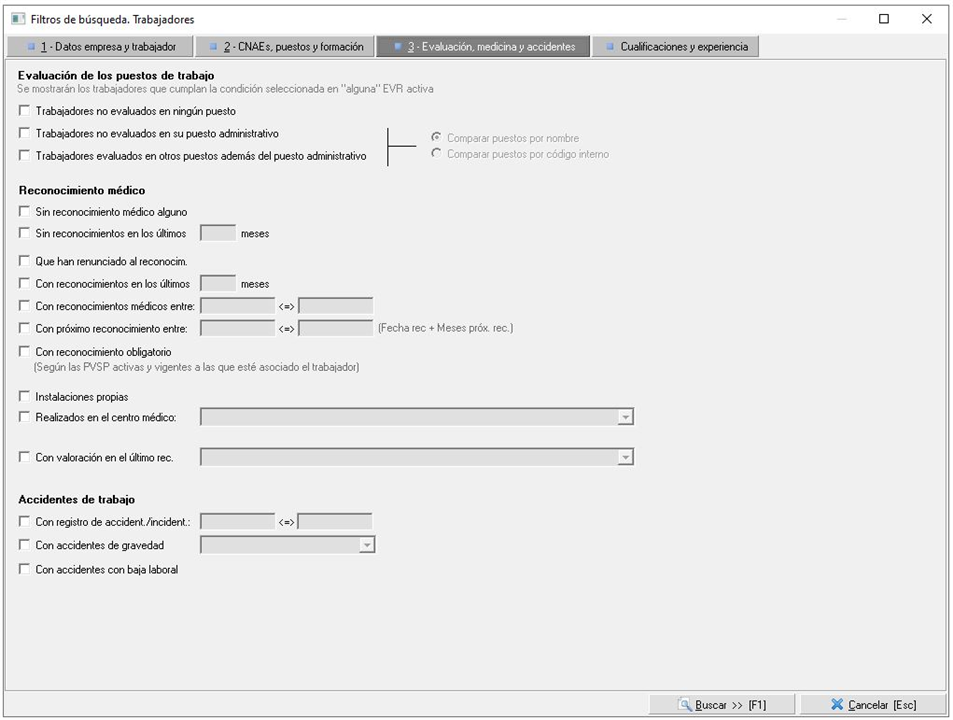Click the 'Según las PVSP activas' explanatory note

(x=196, y=367)
